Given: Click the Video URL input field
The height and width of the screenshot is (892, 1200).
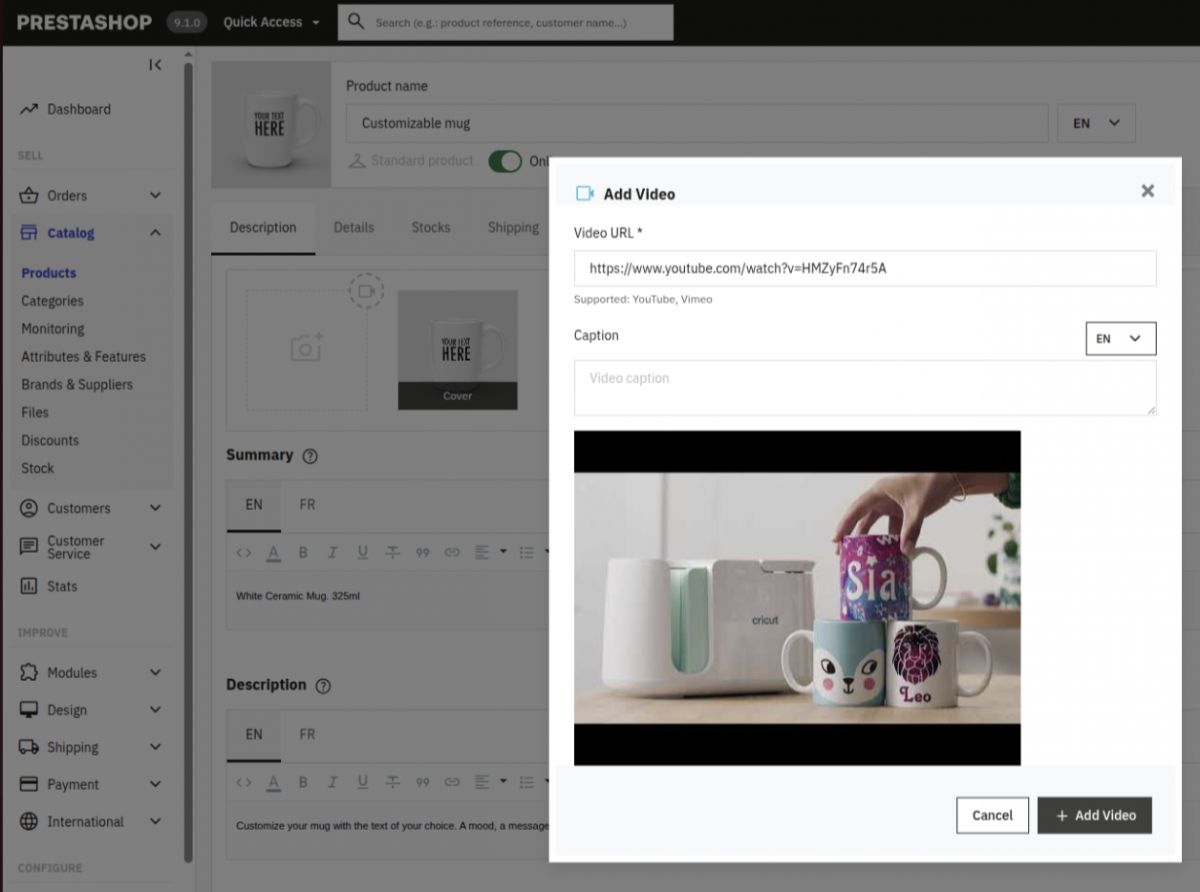Looking at the screenshot, I should [x=864, y=269].
